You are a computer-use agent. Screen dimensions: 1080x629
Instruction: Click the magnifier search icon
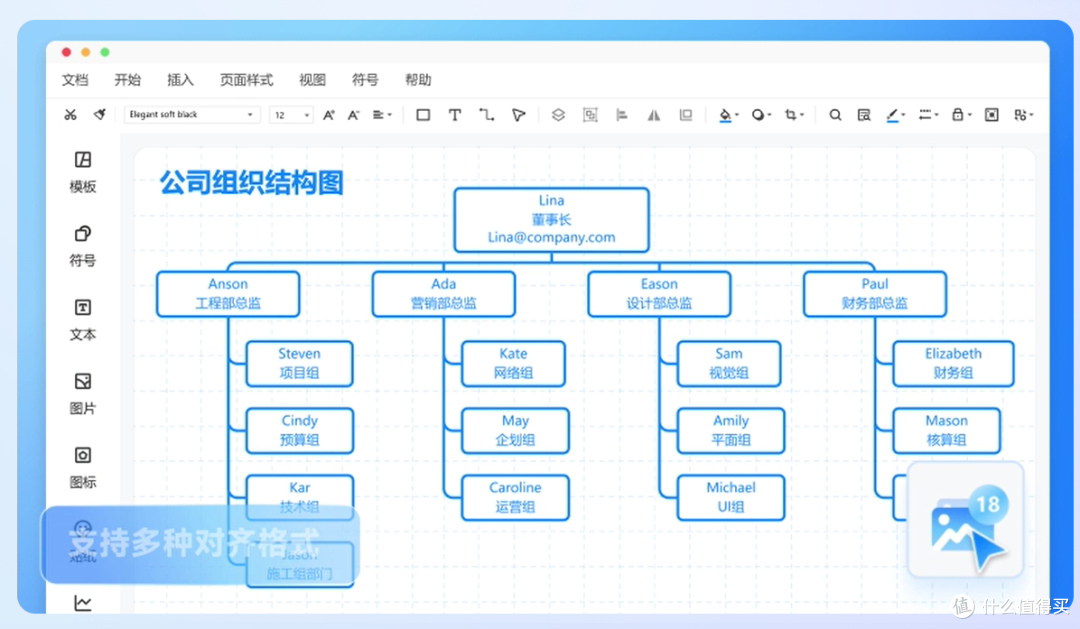(835, 114)
